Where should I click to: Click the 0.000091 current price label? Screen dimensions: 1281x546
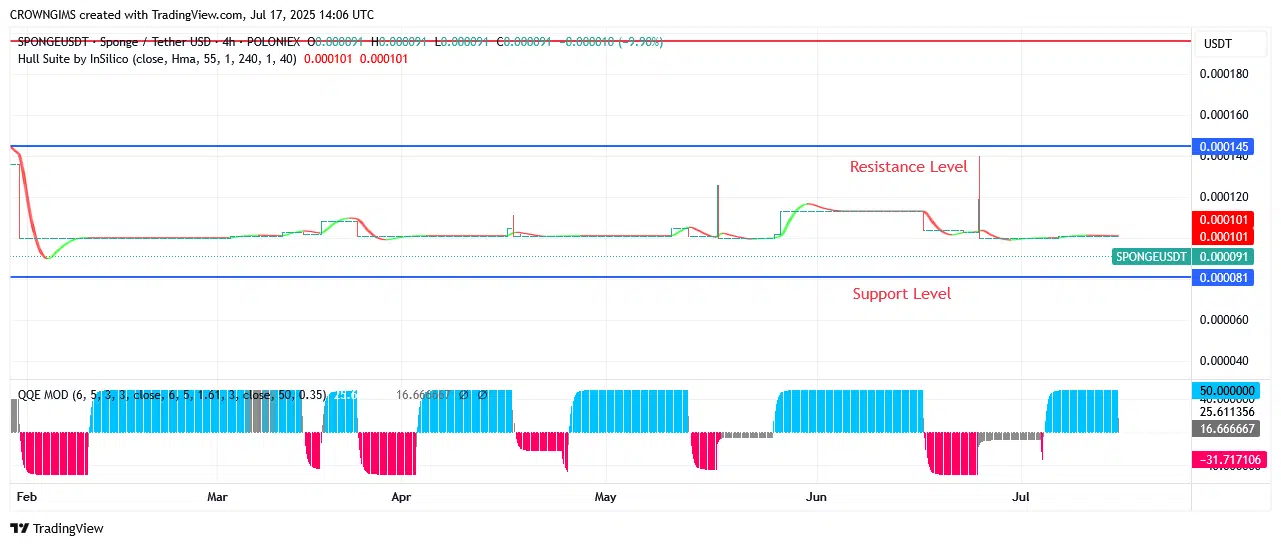(x=1223, y=257)
